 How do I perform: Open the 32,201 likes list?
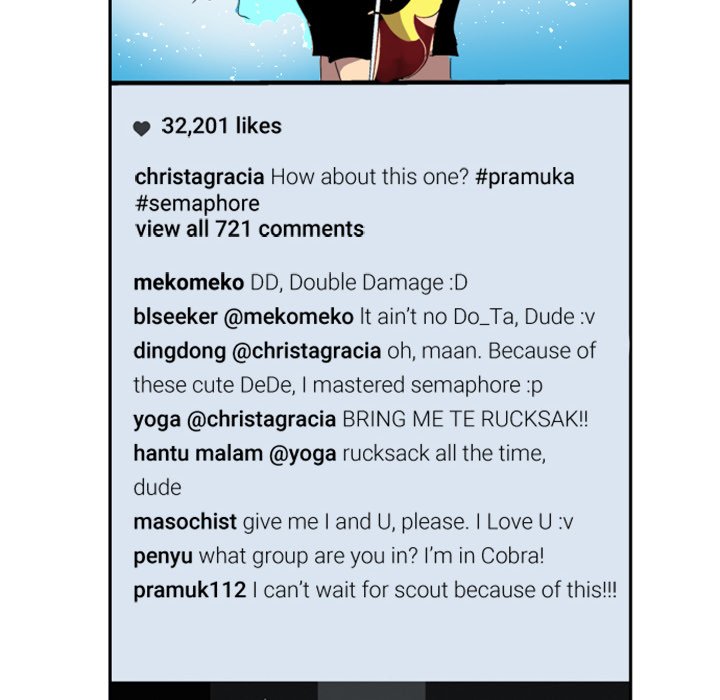(x=221, y=126)
